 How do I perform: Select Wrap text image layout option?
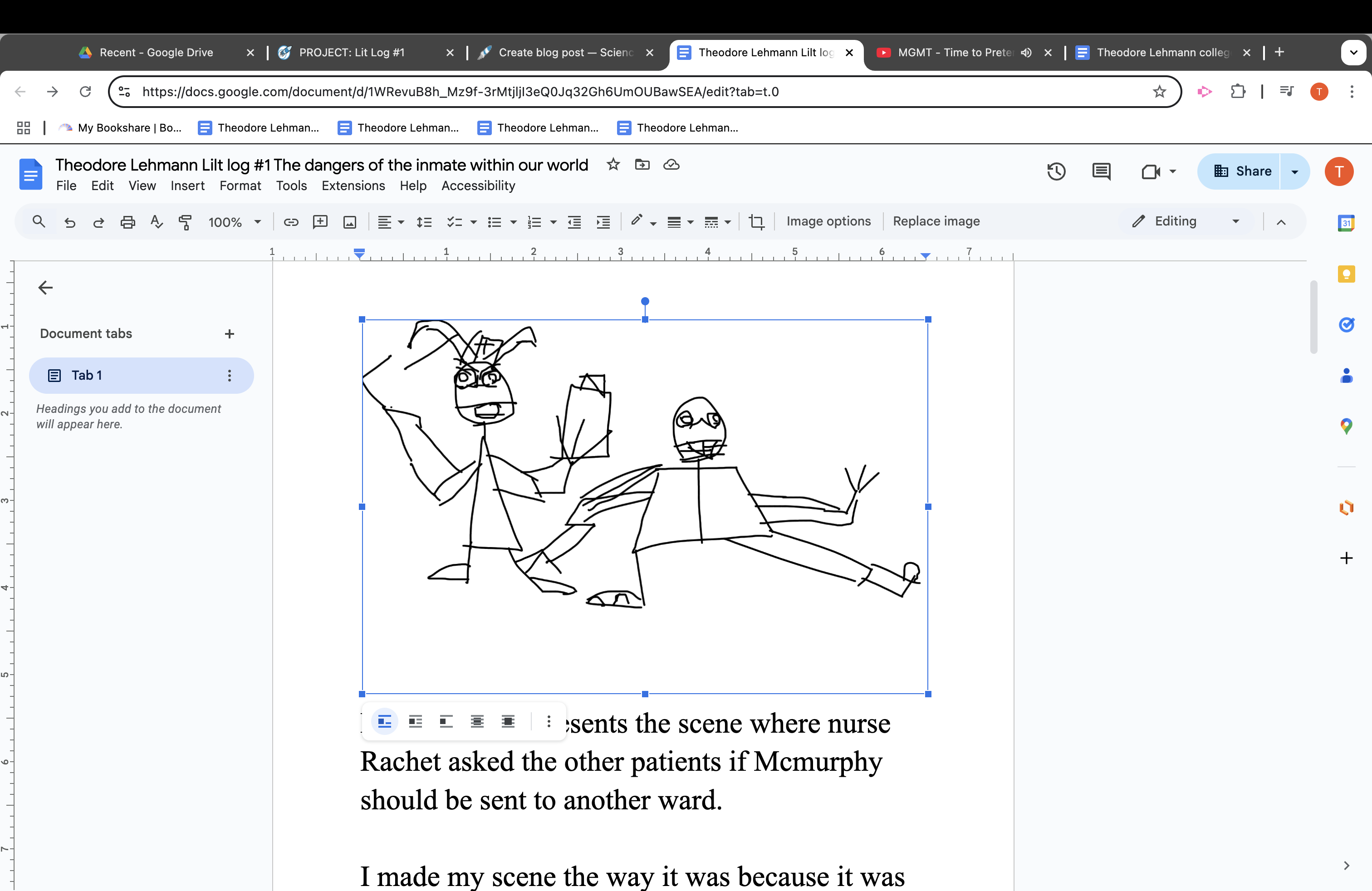(416, 721)
